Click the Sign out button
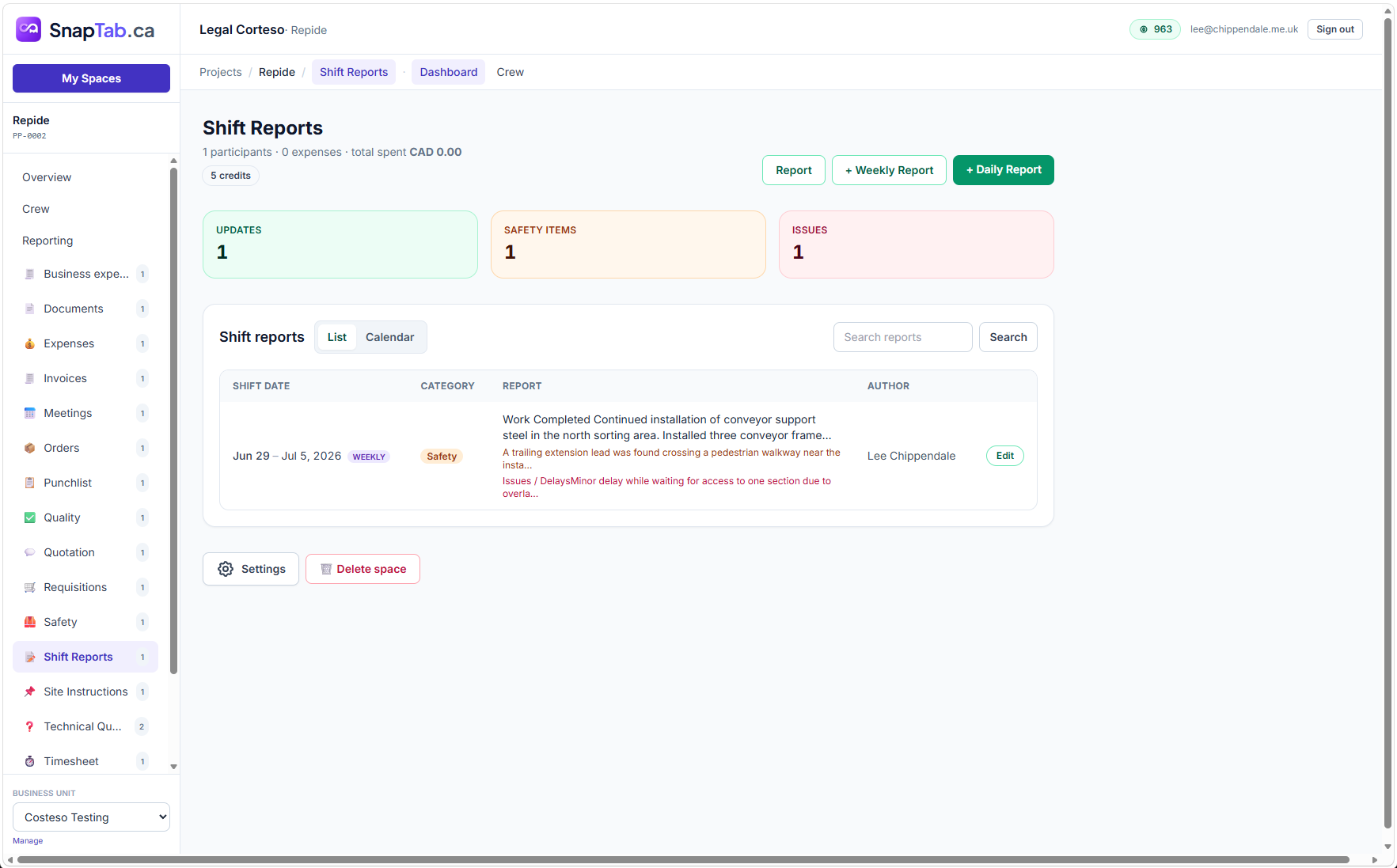Viewport: 1397px width, 868px height. point(1335,29)
